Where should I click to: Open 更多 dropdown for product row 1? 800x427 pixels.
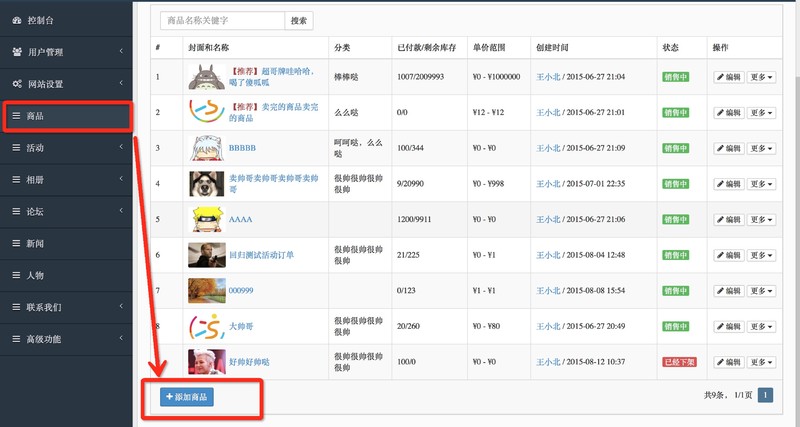(762, 77)
